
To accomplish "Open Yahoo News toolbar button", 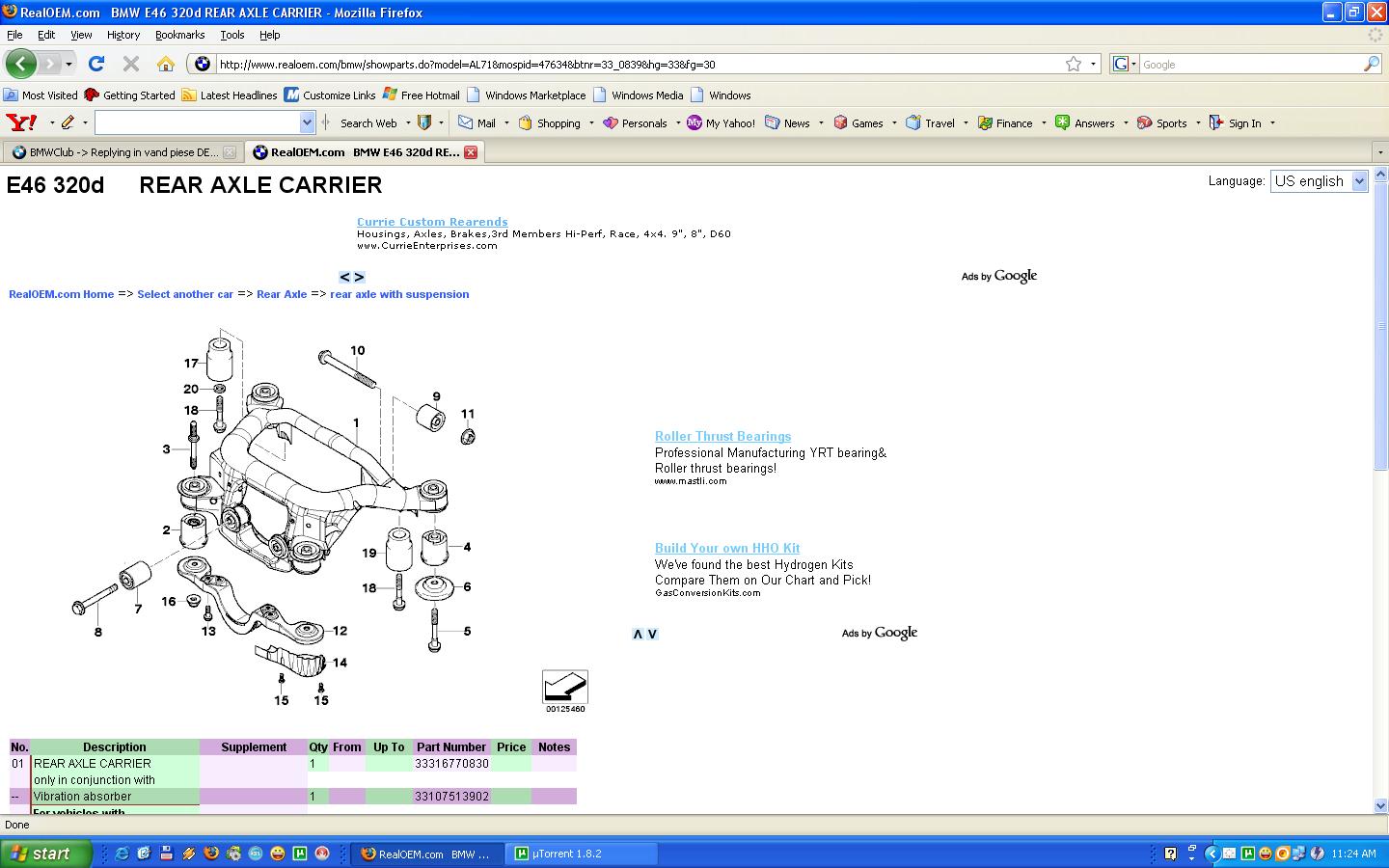I will click(x=787, y=122).
